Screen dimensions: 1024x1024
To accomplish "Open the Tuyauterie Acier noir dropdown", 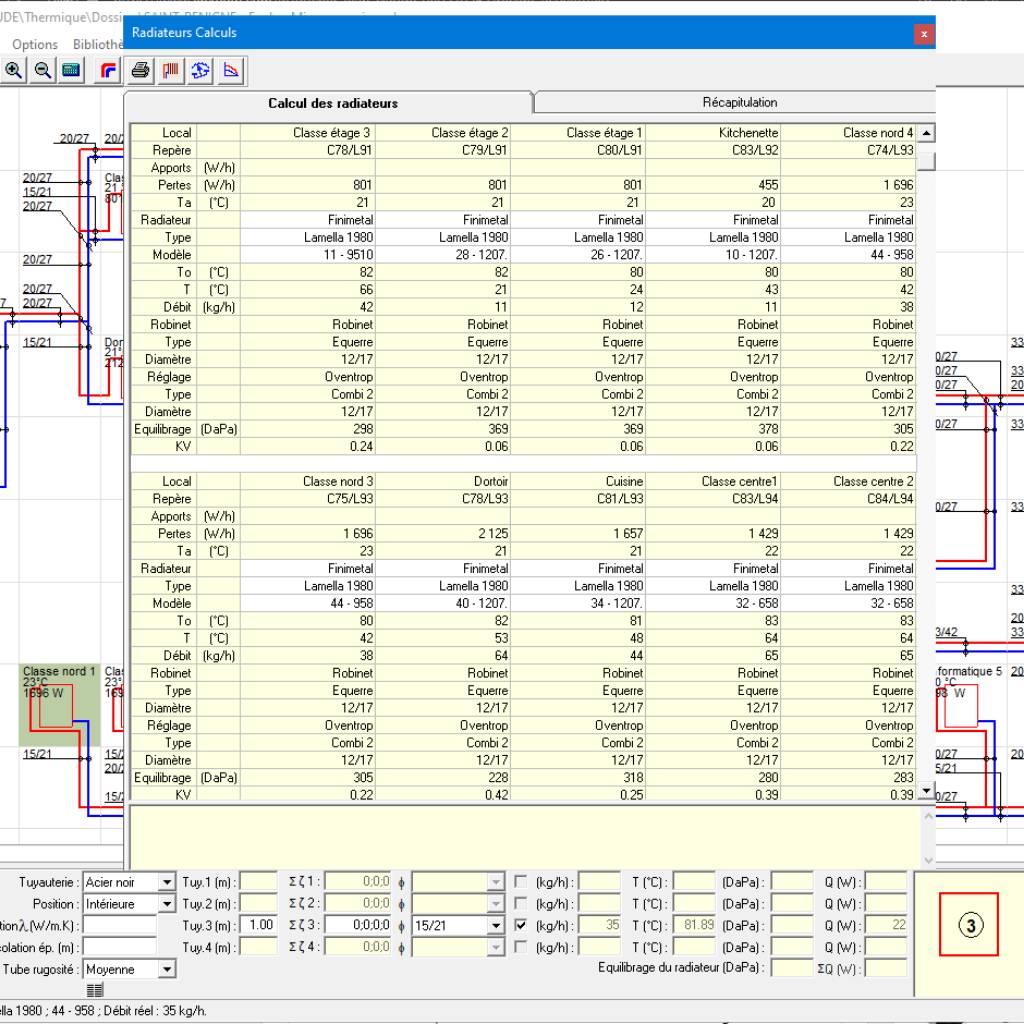I will tap(166, 883).
